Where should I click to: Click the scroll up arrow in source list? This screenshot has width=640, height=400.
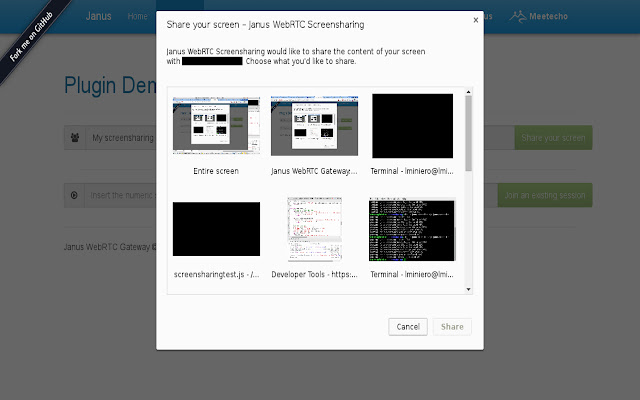[x=469, y=92]
